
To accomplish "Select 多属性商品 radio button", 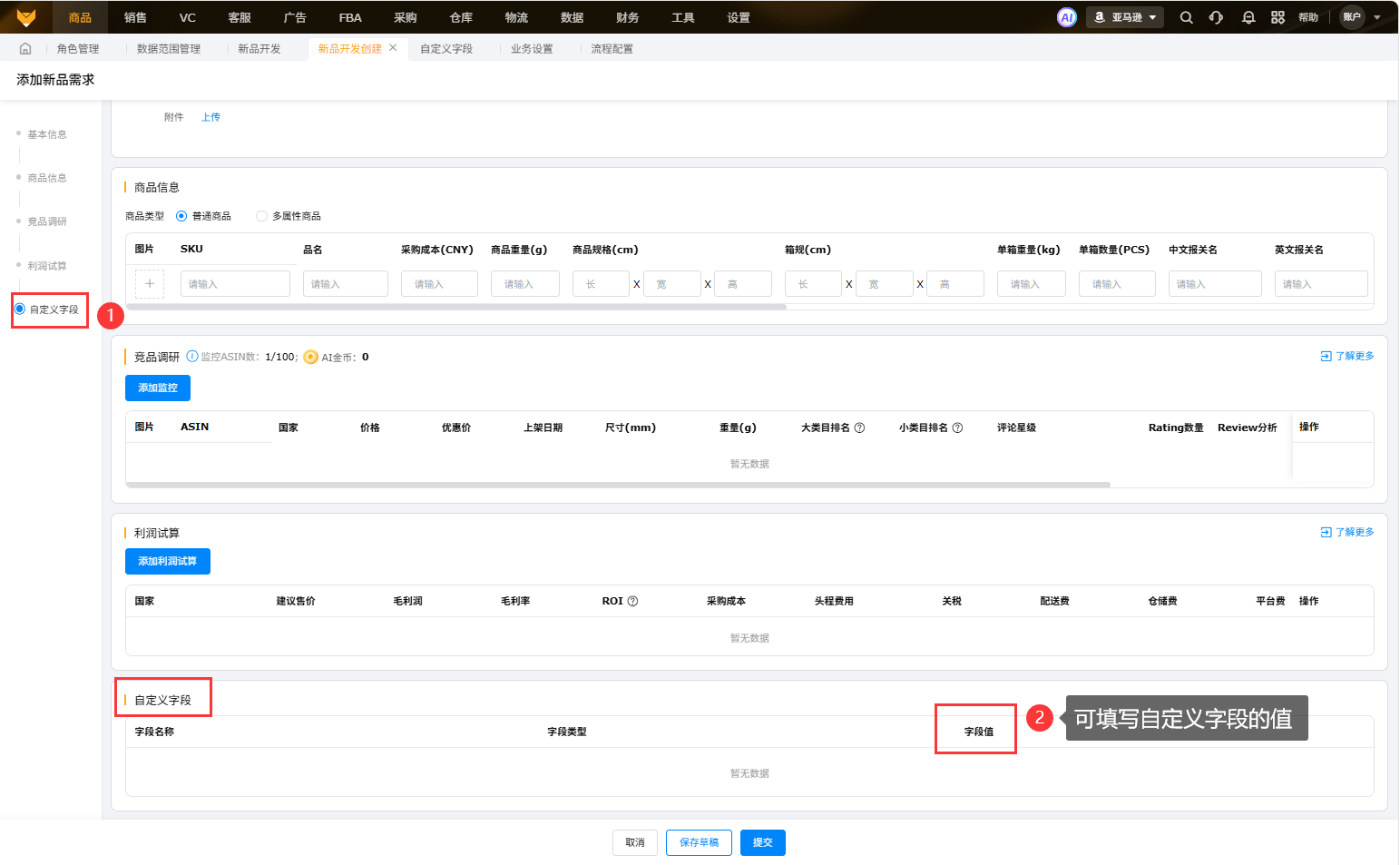I will click(x=261, y=216).
